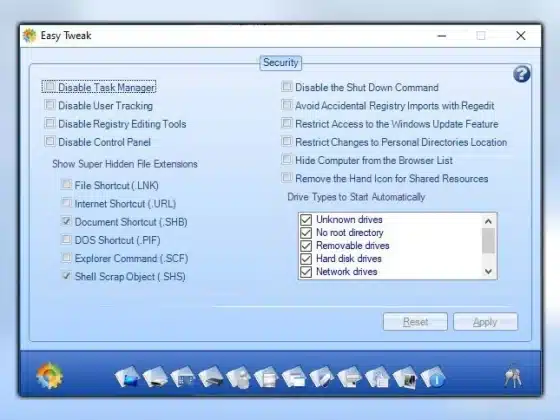
Task: Select the blue info circle page icon
Action: (433, 377)
